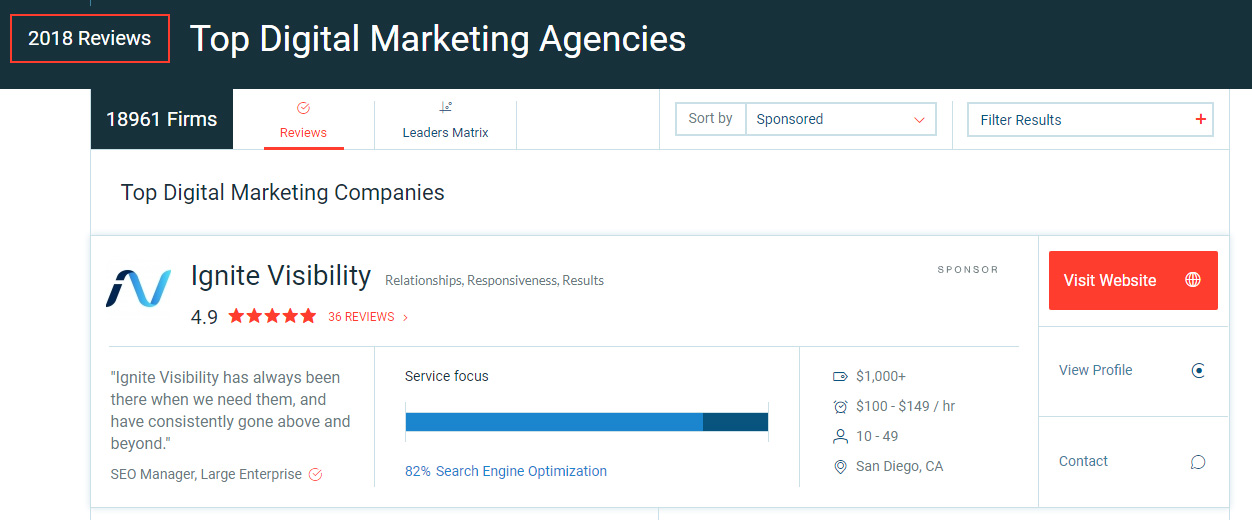This screenshot has height=520, width=1252.
Task: Switch to the Reviews tab
Action: [x=303, y=120]
